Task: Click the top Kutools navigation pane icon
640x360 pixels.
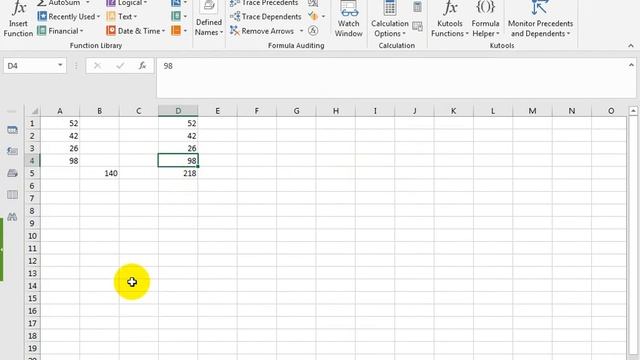Action: [x=12, y=130]
